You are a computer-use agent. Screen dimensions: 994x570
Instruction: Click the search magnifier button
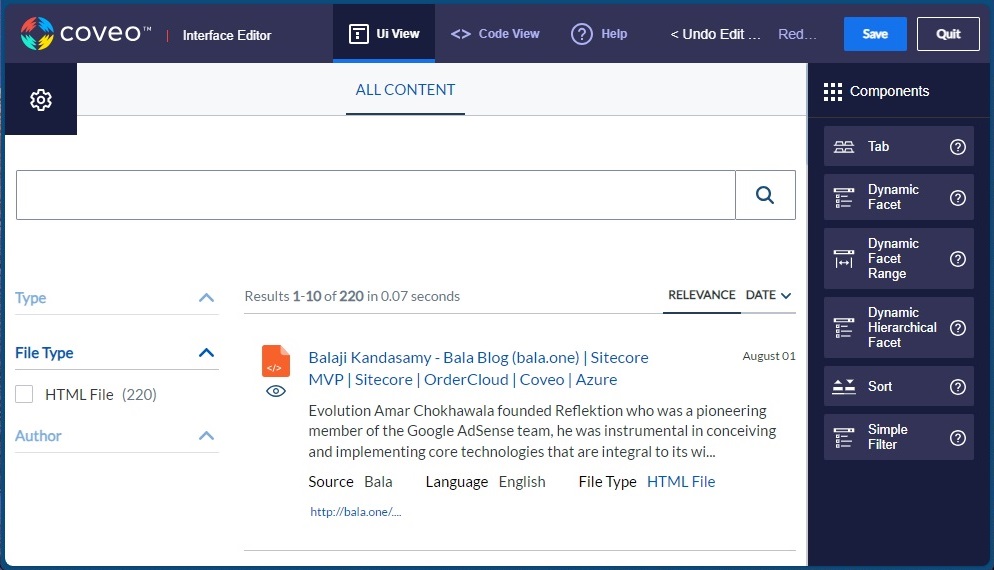(765, 195)
